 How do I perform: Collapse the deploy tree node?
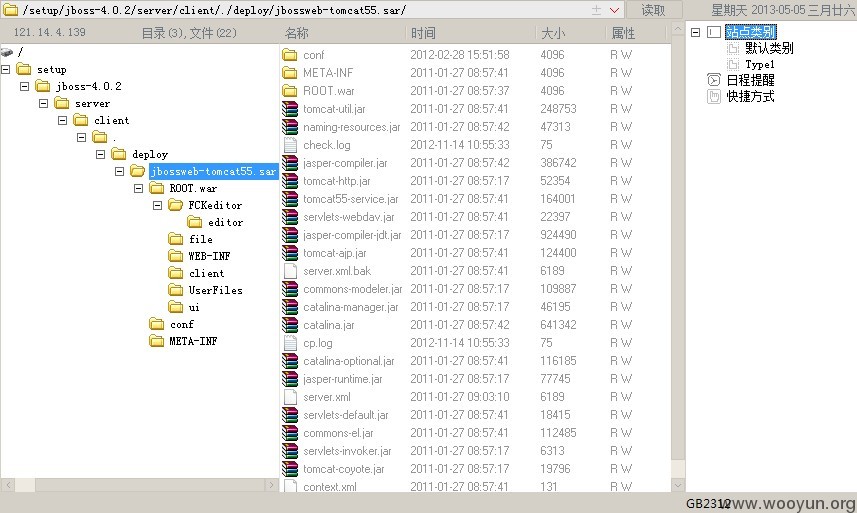[x=100, y=155]
